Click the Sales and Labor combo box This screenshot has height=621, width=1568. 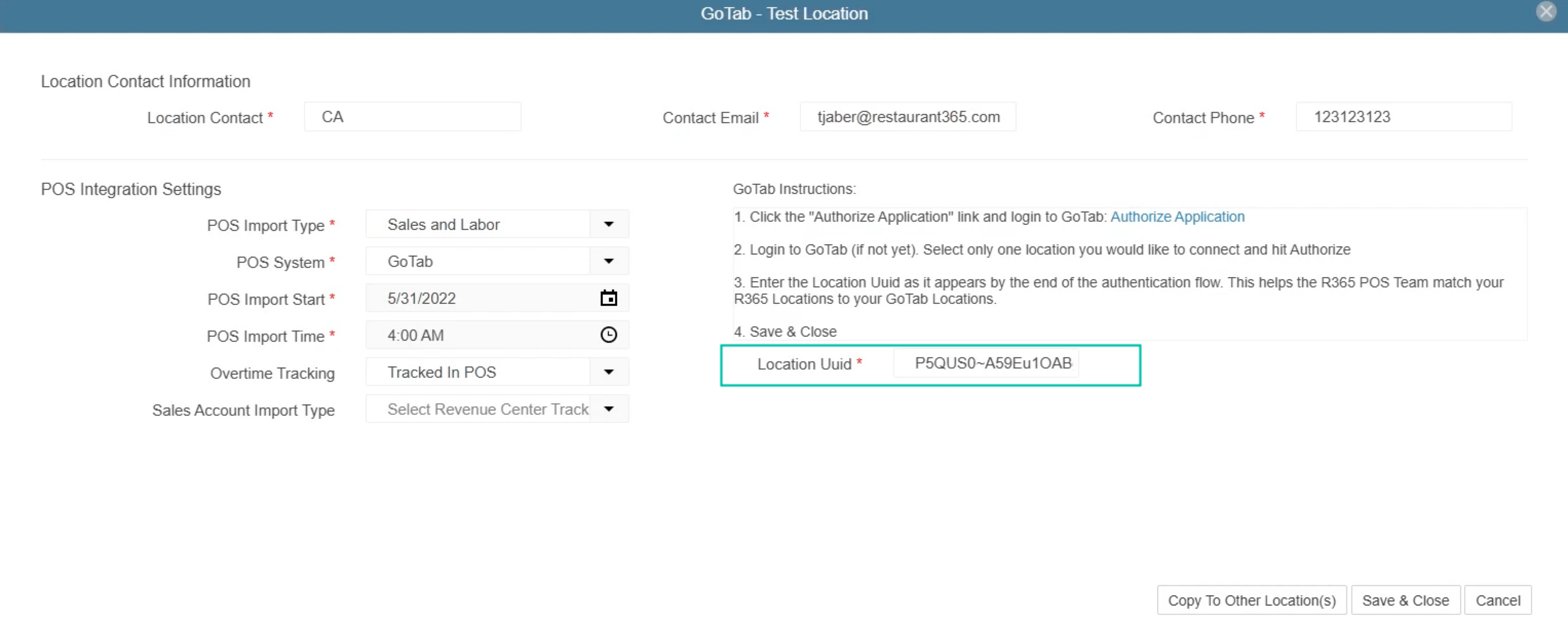tap(478, 224)
